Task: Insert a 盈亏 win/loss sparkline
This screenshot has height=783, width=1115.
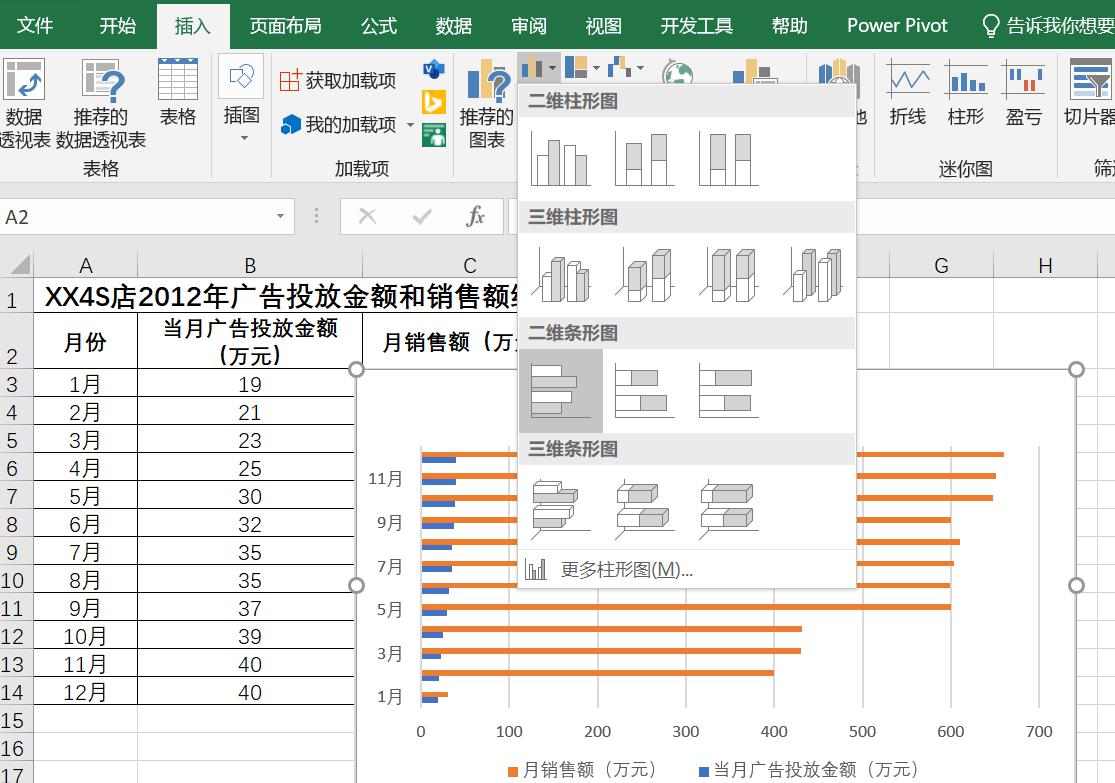Action: [1023, 92]
